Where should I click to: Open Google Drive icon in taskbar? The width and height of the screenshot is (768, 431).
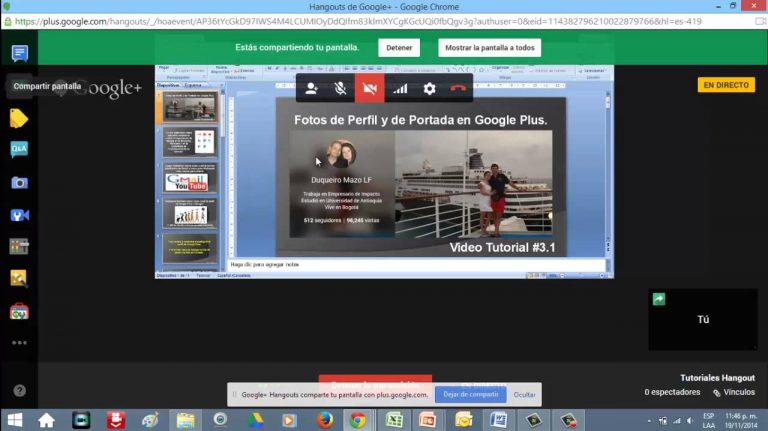click(x=255, y=420)
